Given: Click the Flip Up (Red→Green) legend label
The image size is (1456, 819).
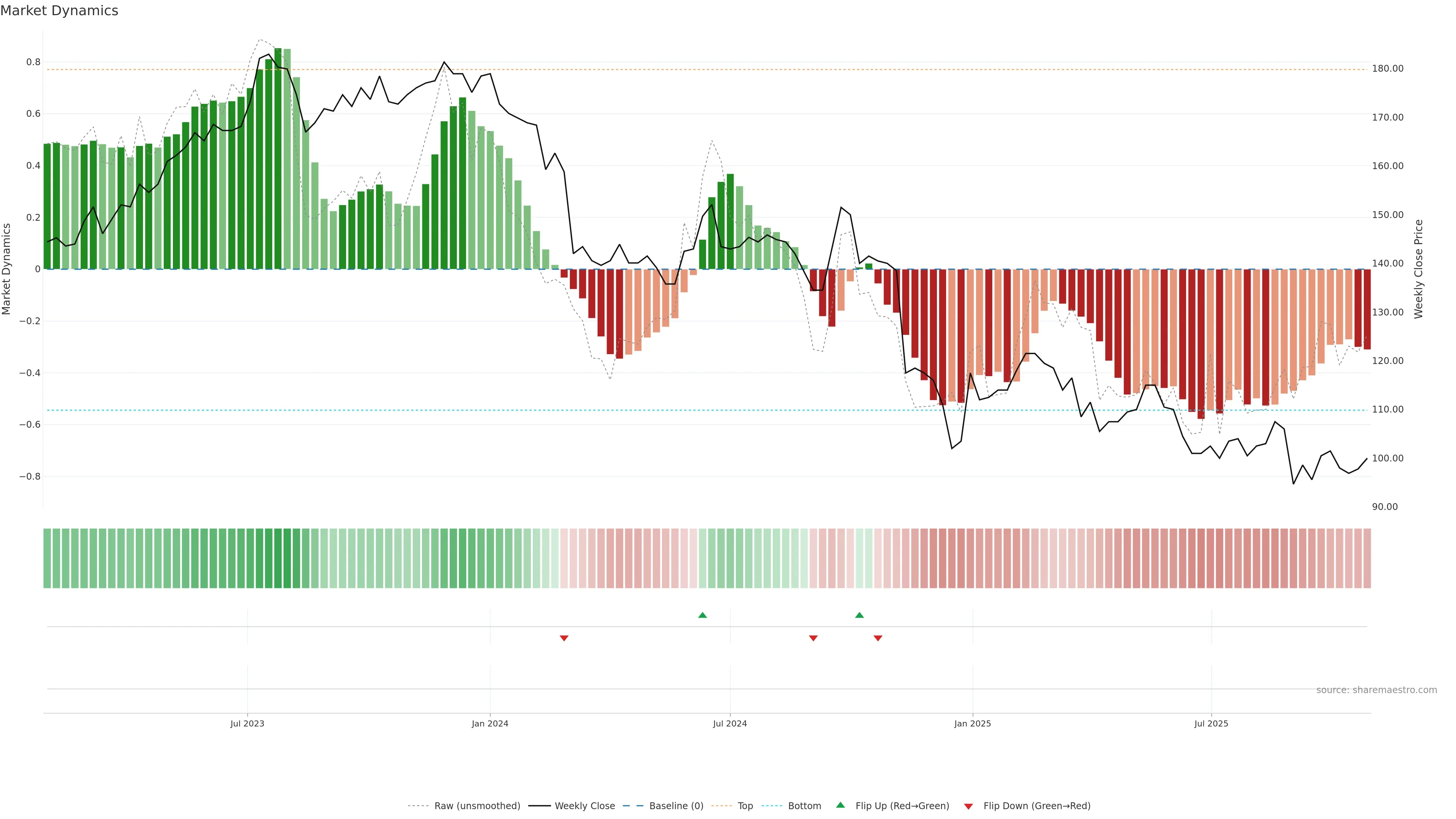Looking at the screenshot, I should (902, 806).
